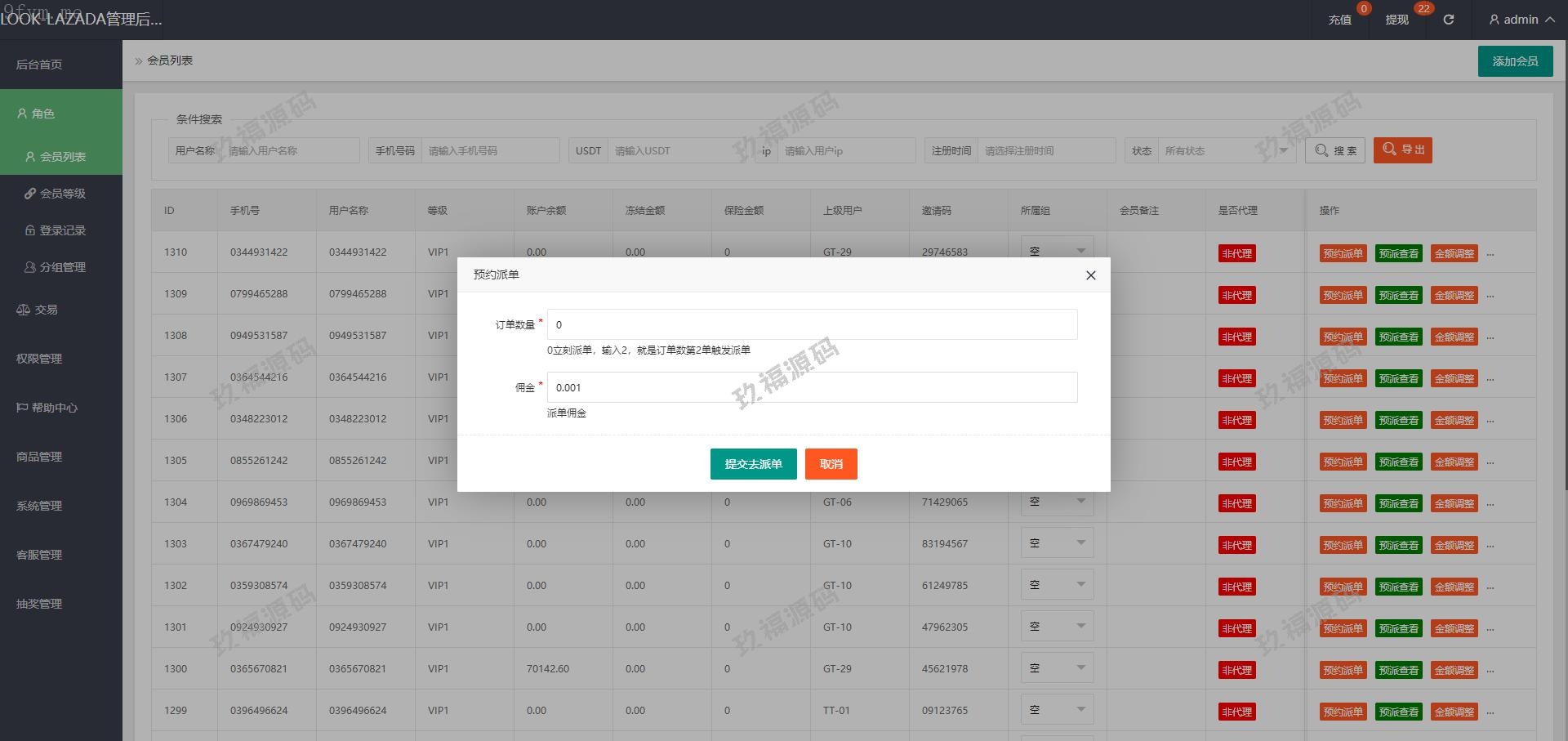Open the 会员等级 sidebar item

(x=62, y=194)
